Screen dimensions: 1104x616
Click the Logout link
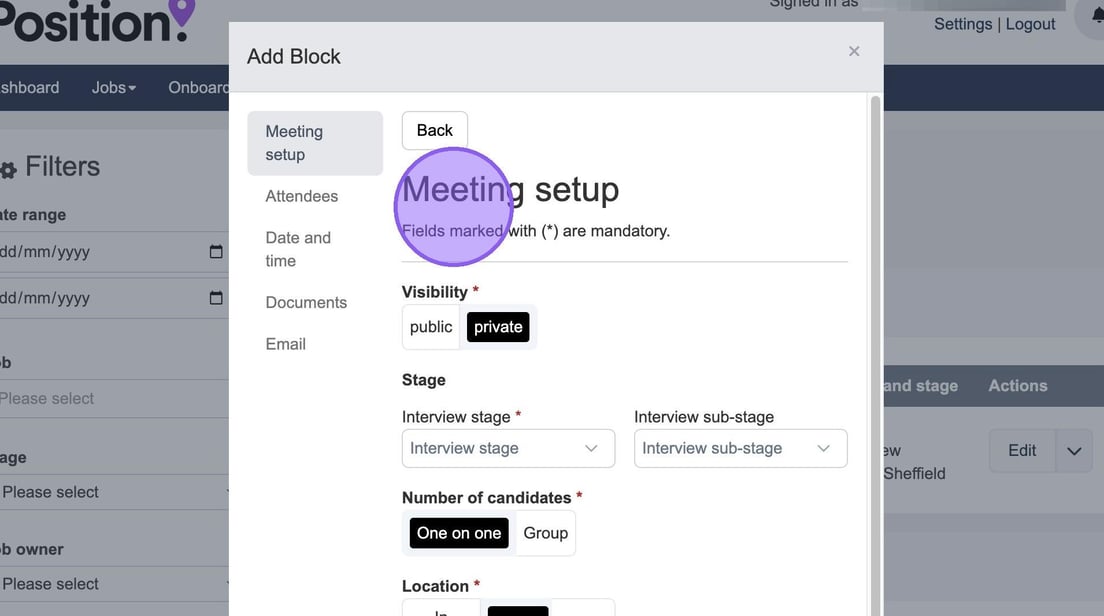pyautogui.click(x=1030, y=24)
